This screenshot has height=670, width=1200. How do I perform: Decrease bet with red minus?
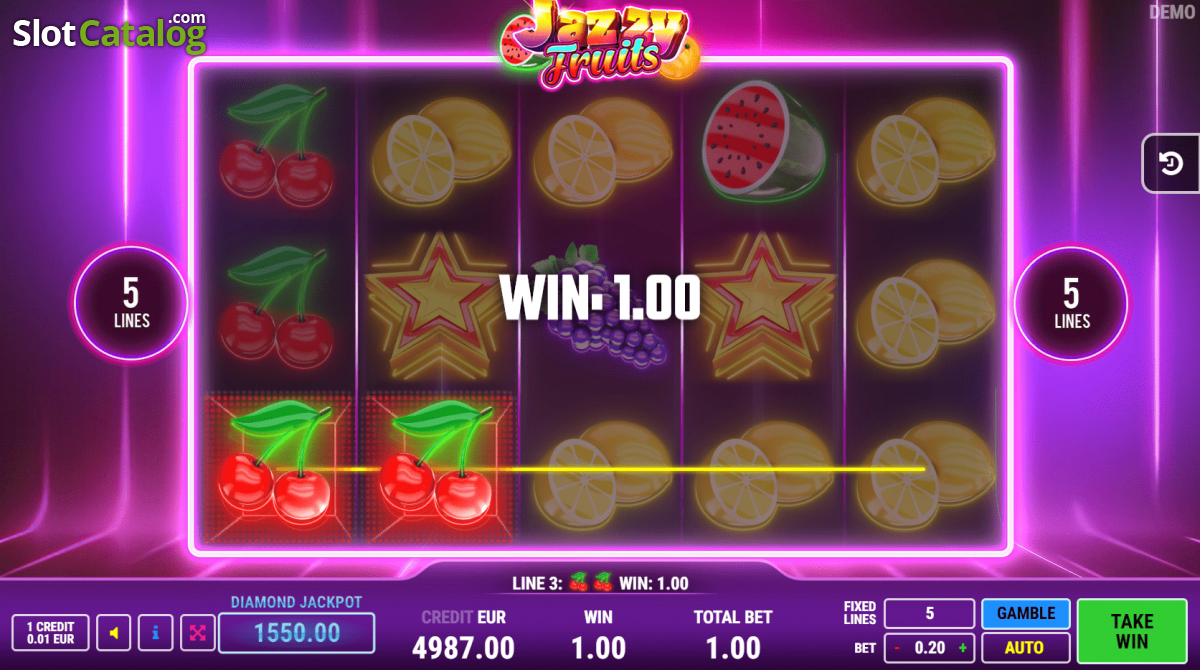click(x=897, y=647)
